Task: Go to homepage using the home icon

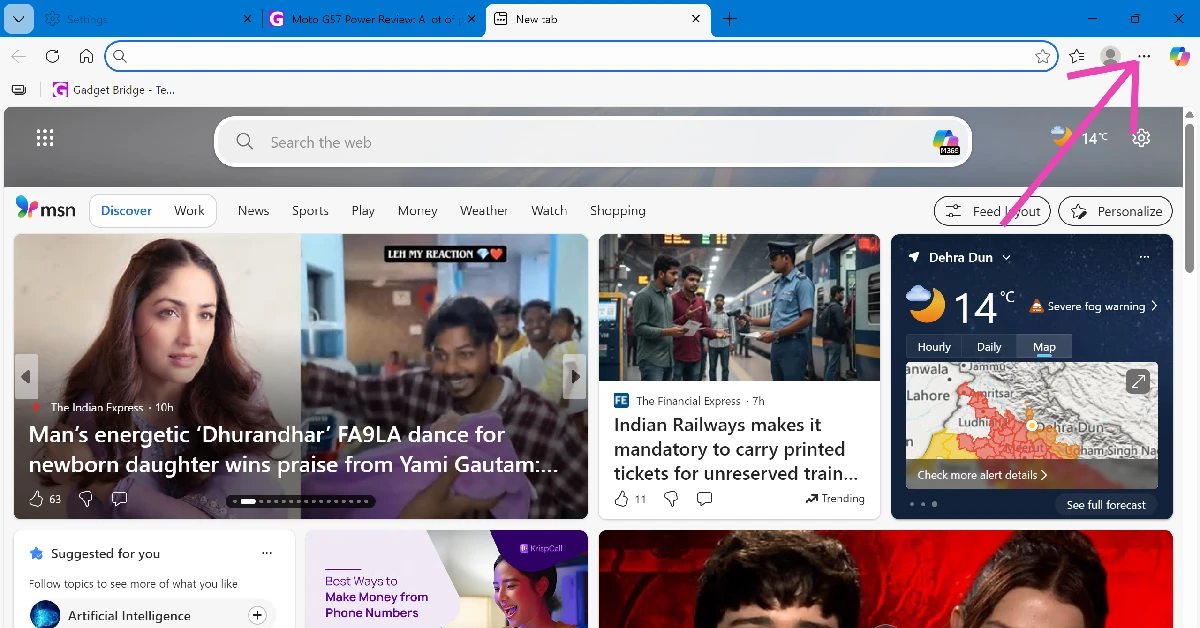Action: tap(86, 56)
